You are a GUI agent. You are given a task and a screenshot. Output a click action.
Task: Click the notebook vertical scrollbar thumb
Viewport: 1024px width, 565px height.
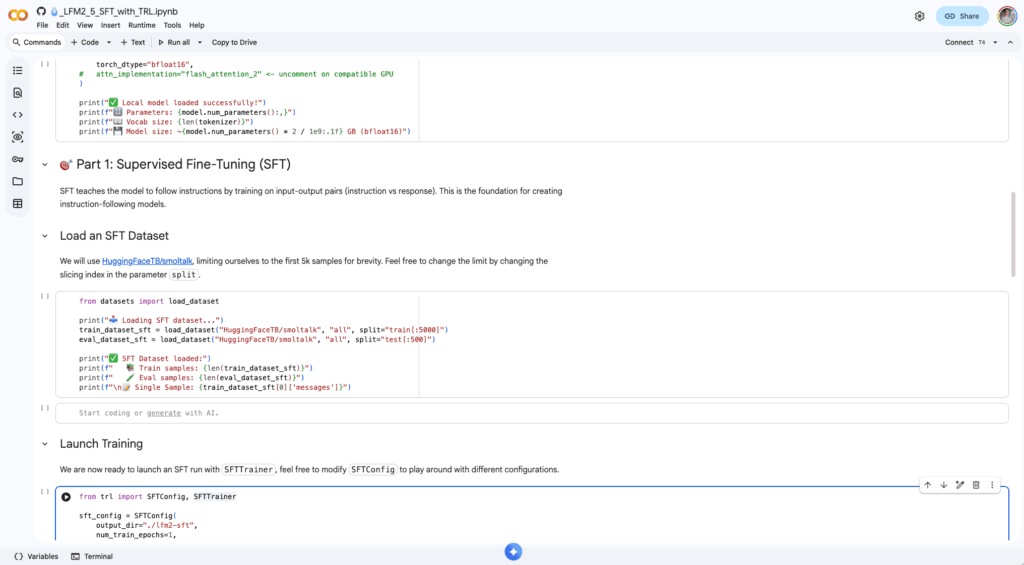(x=1013, y=234)
